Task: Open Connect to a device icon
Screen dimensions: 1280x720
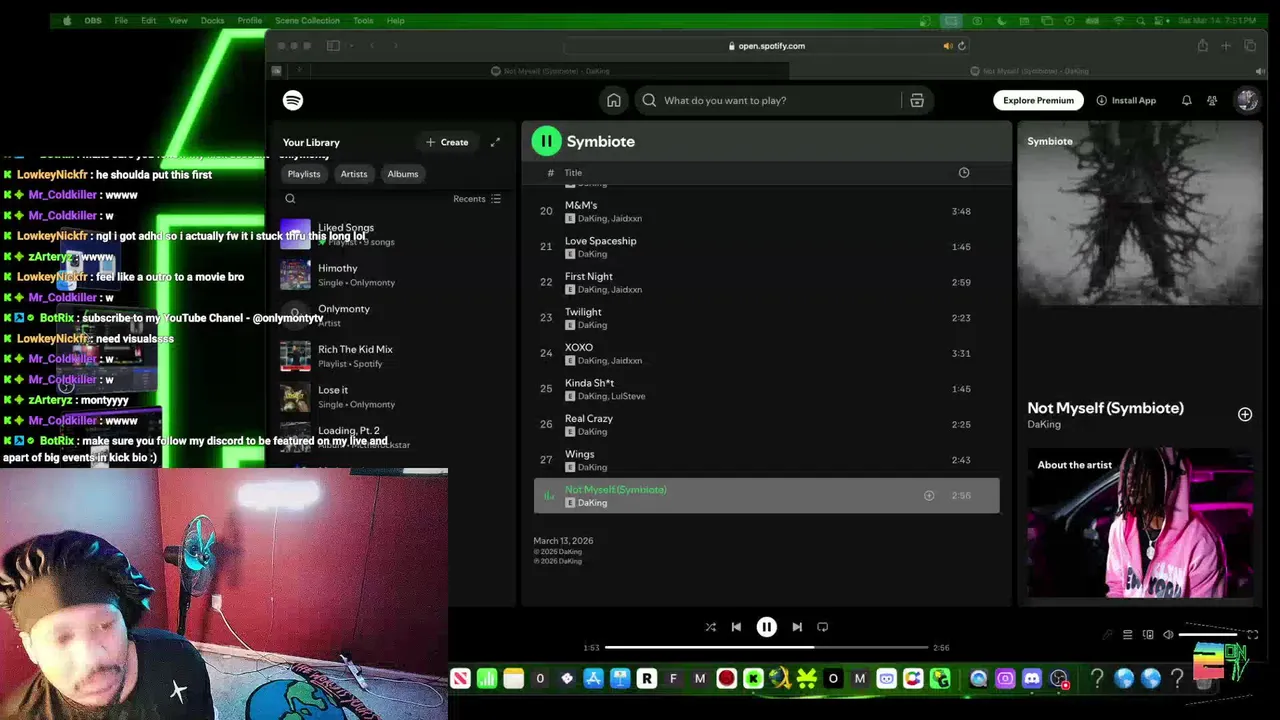Action: click(1148, 635)
